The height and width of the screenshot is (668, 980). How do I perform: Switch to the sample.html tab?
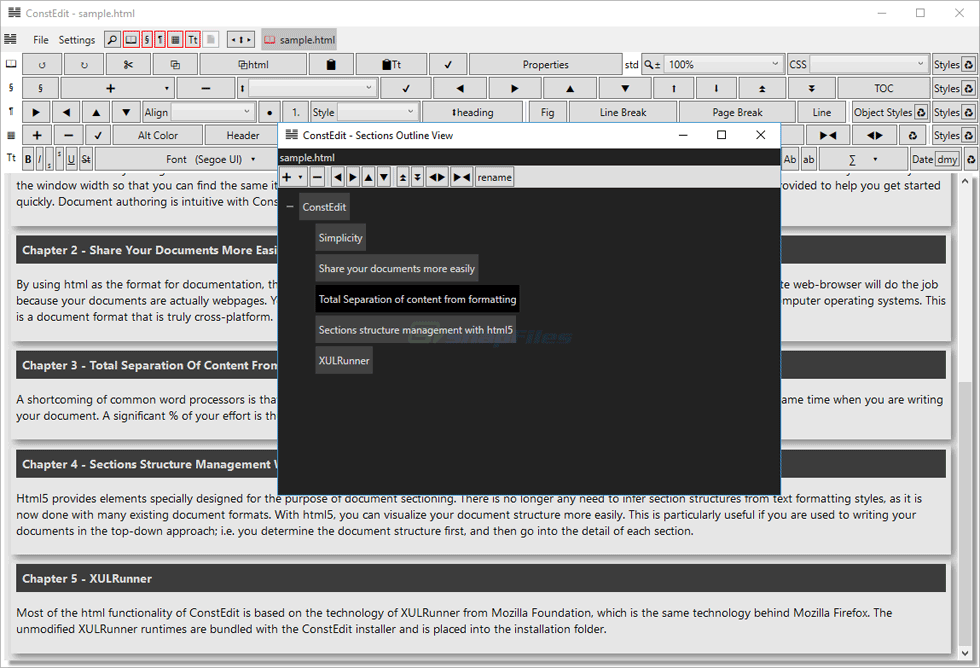[299, 40]
